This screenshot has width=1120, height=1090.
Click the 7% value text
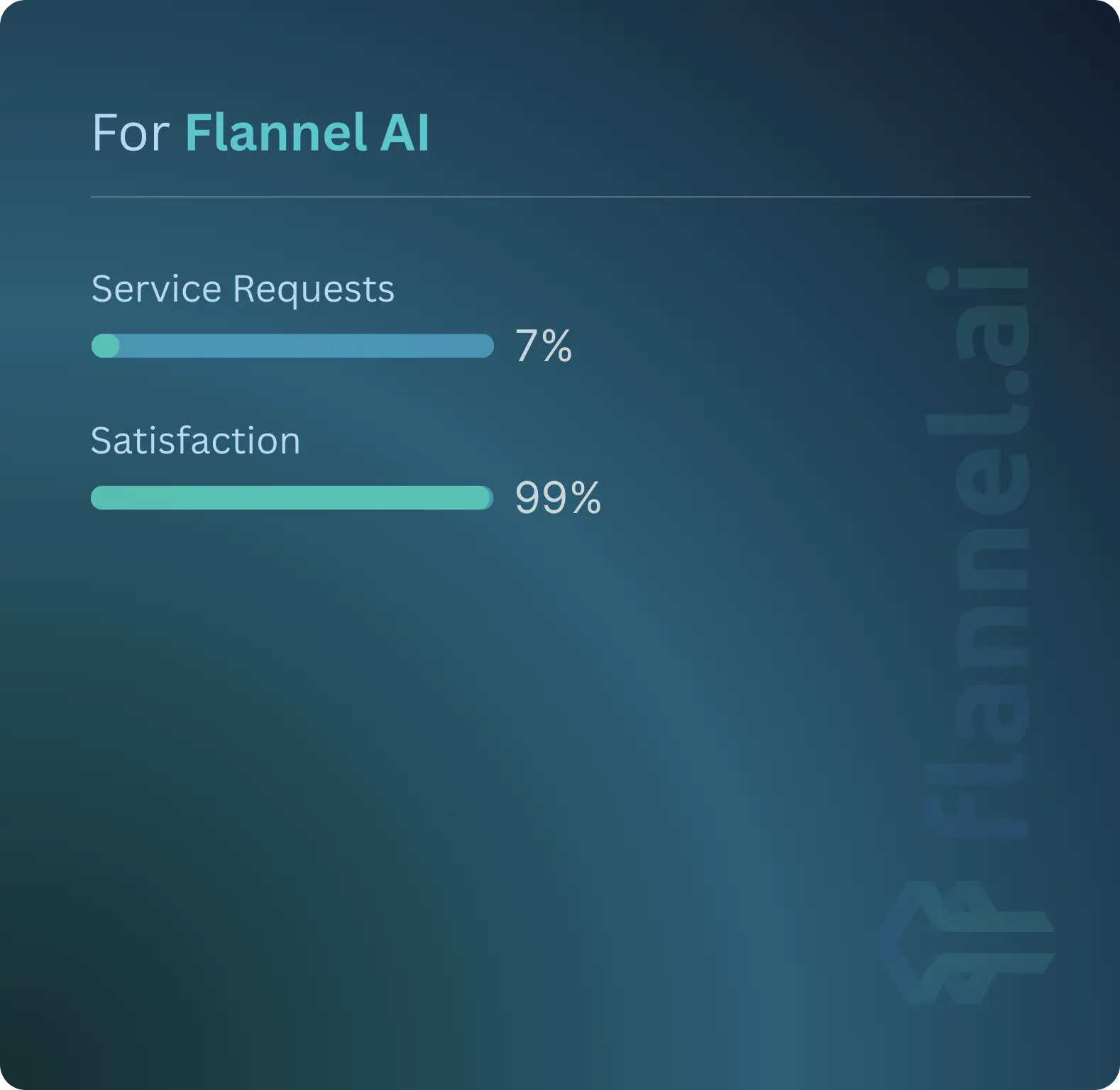(x=544, y=346)
